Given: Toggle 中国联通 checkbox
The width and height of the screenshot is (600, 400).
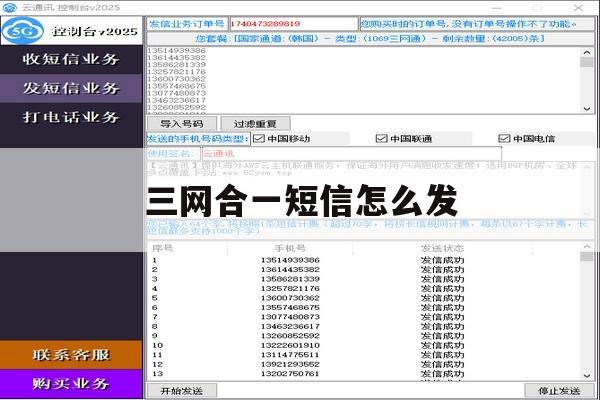Looking at the screenshot, I should (x=382, y=139).
